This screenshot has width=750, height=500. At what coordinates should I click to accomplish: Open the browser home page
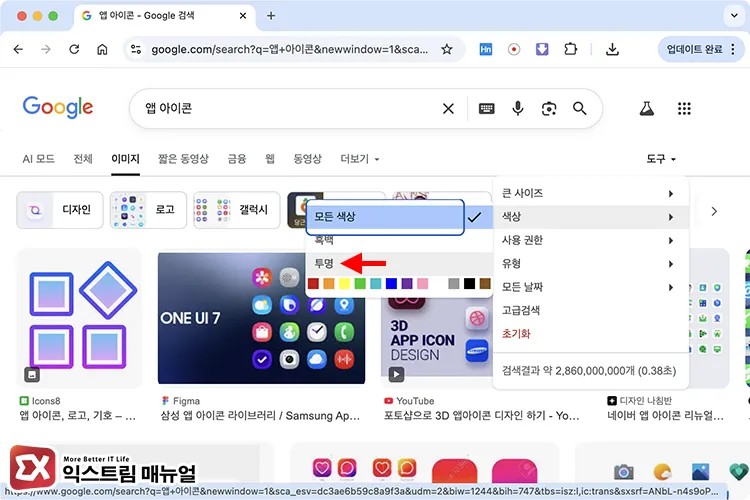point(102,49)
